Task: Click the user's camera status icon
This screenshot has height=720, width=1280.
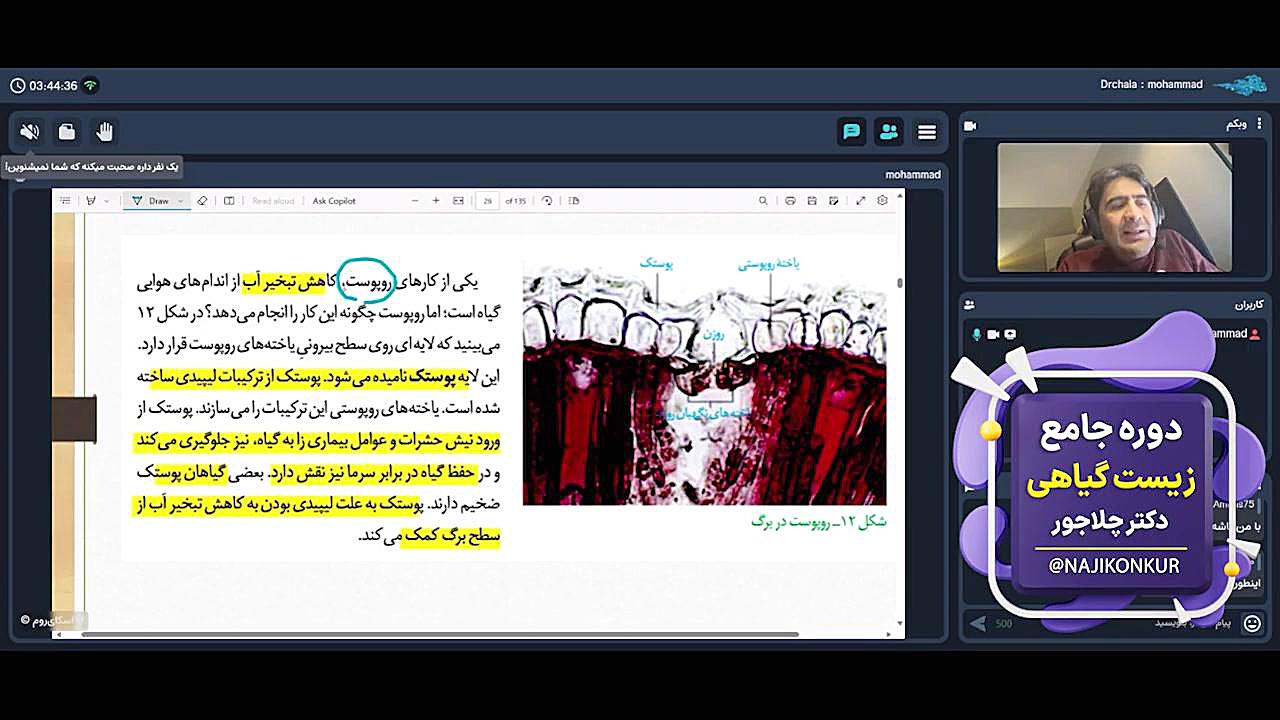Action: point(993,334)
